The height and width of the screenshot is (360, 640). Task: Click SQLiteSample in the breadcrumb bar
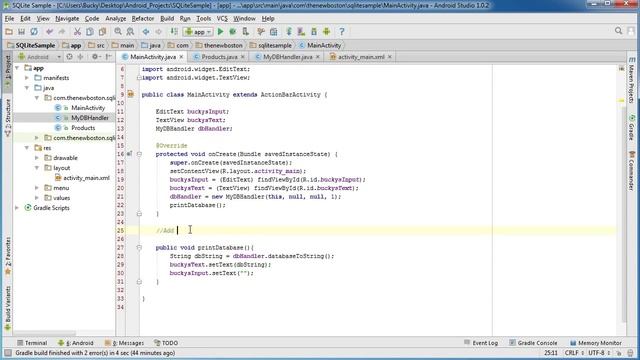click(31, 45)
